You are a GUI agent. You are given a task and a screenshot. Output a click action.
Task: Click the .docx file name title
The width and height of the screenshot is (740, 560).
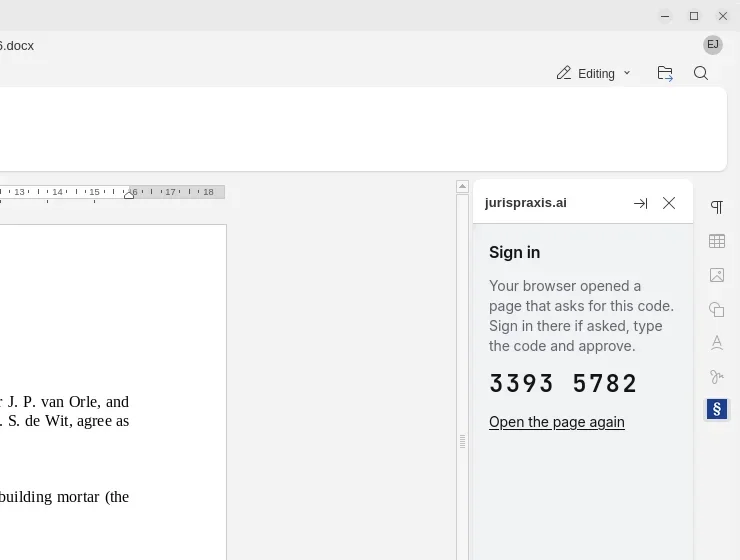click(x=17, y=46)
